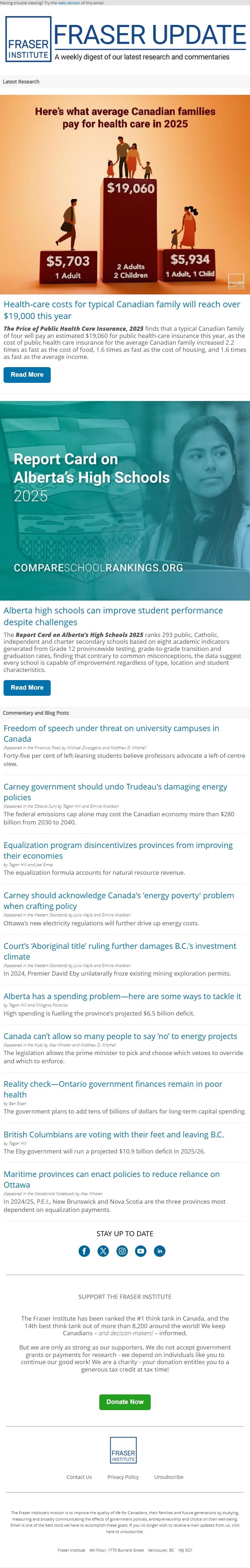Open the Alberta's High Schools report card banner
Viewport: 250px width, 1568px height.
tap(125, 500)
